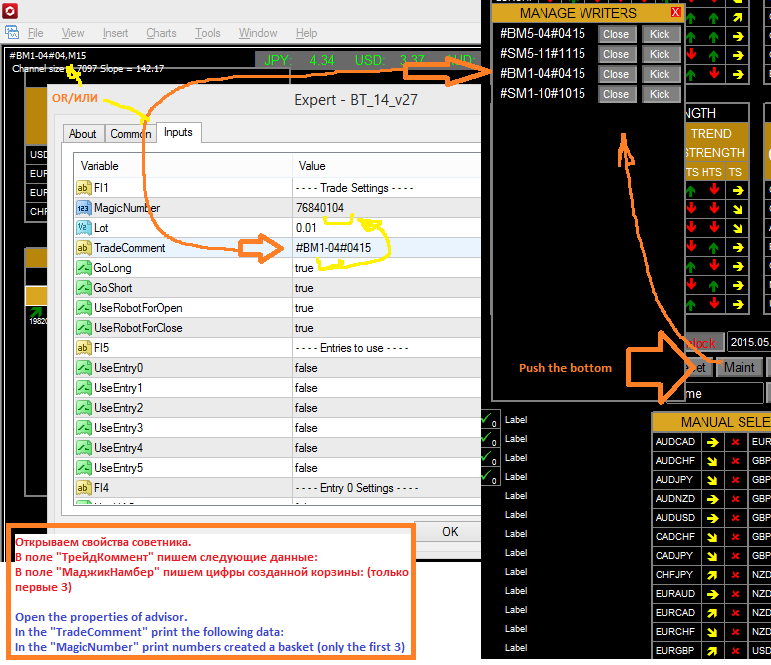
Task: Click the FI4 string variable icon
Action: [84, 488]
